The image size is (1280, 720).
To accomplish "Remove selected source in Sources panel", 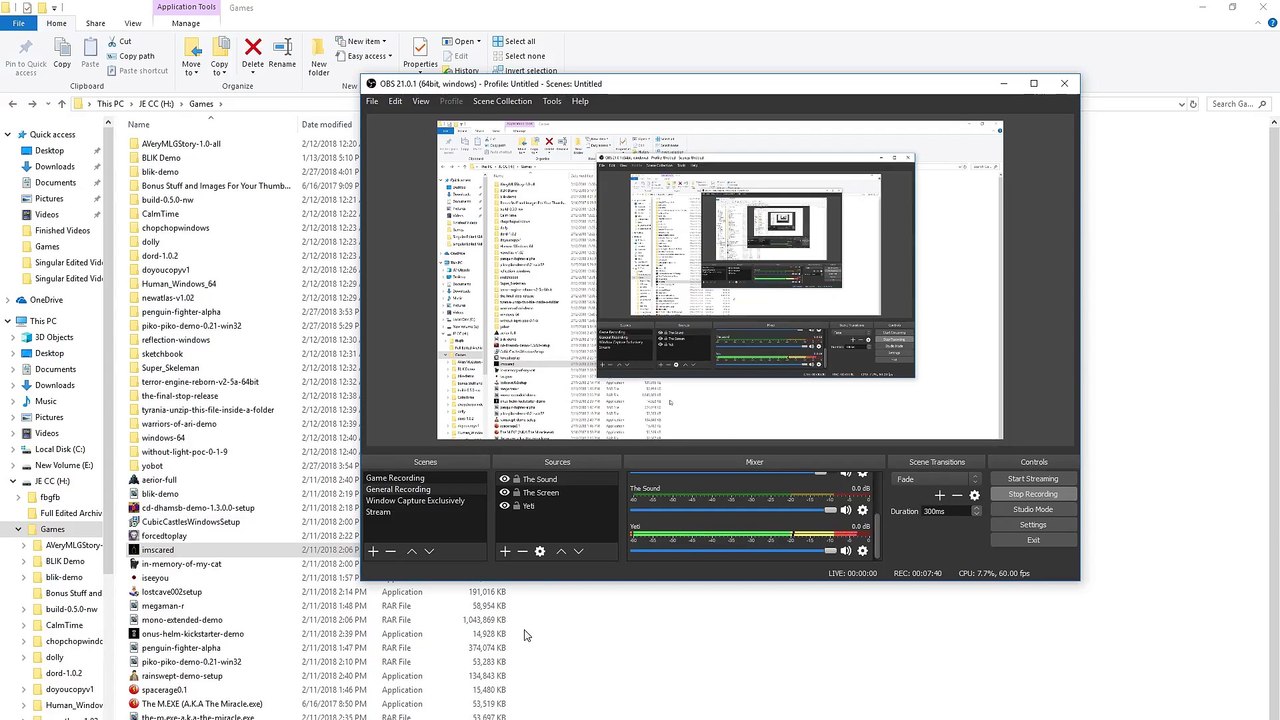I will [522, 551].
